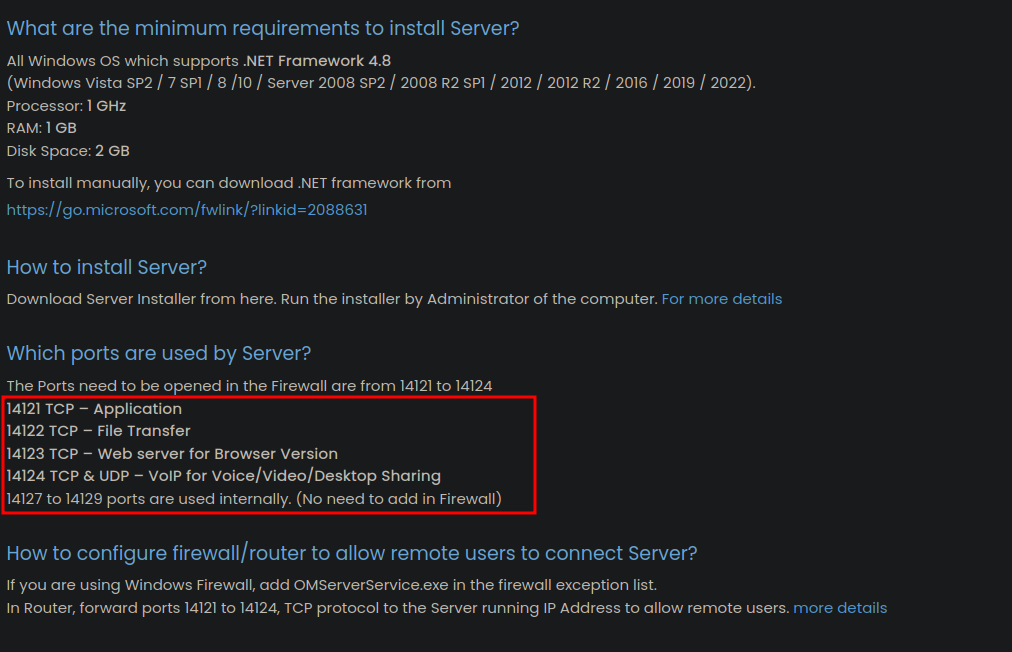Click the "14123 TCP – Web server" port line
This screenshot has width=1012, height=652.
point(172,454)
